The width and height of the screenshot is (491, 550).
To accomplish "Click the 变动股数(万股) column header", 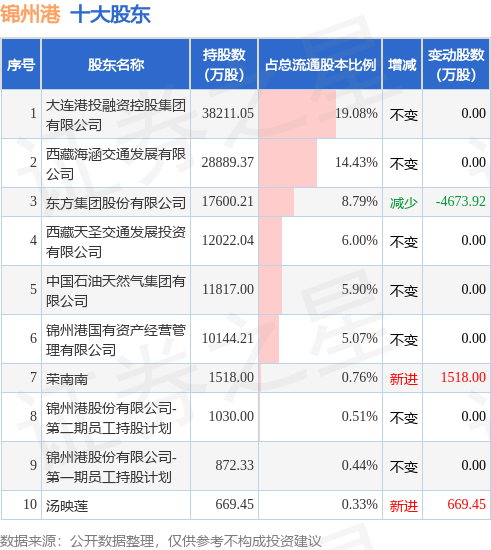I will (x=456, y=65).
